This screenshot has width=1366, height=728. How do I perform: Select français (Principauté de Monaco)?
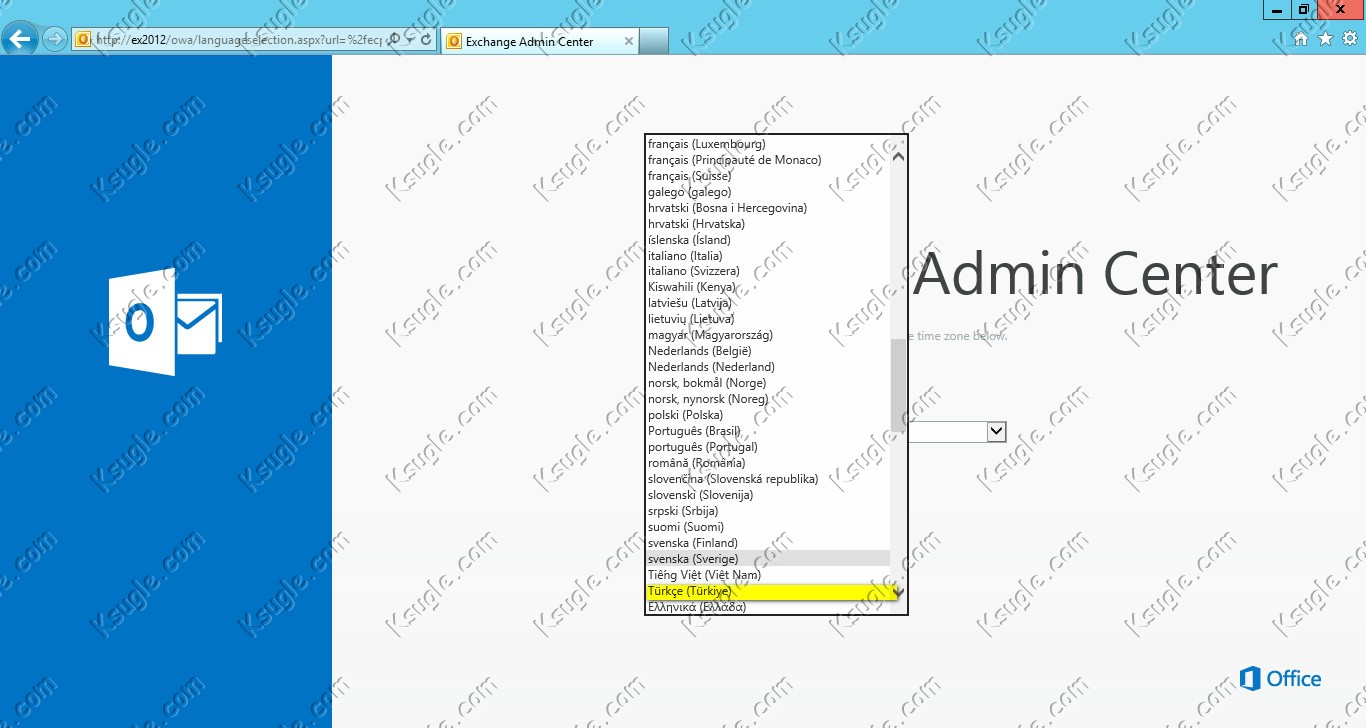tap(768, 160)
